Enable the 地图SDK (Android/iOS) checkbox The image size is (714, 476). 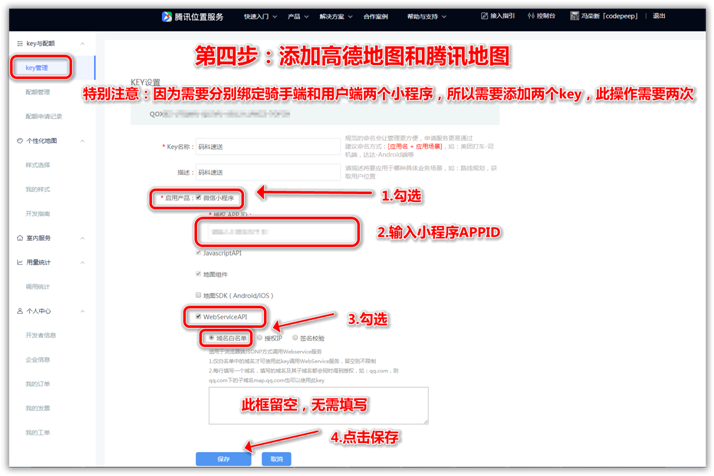pyautogui.click(x=199, y=295)
